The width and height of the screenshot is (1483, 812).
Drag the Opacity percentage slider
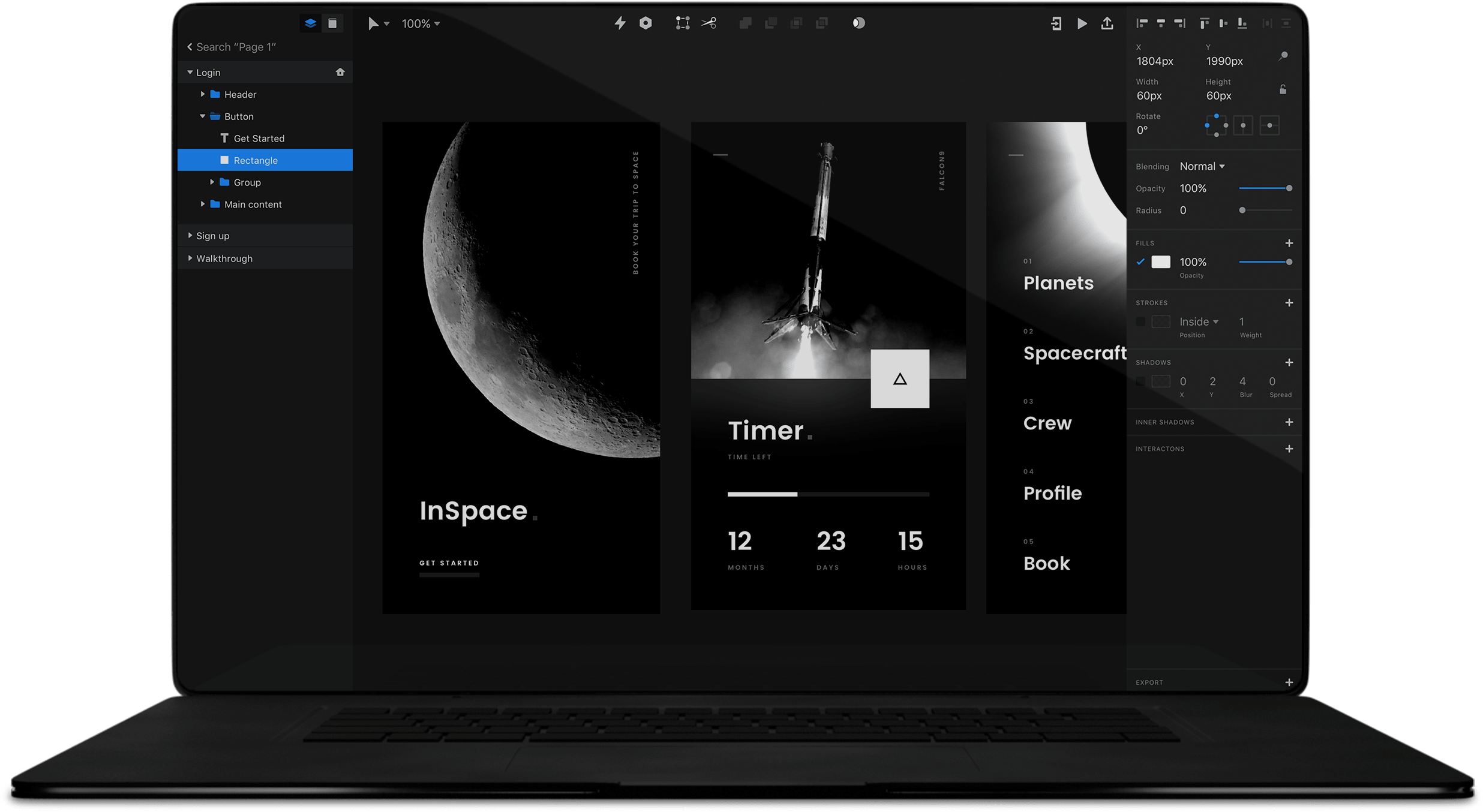pos(1289,188)
